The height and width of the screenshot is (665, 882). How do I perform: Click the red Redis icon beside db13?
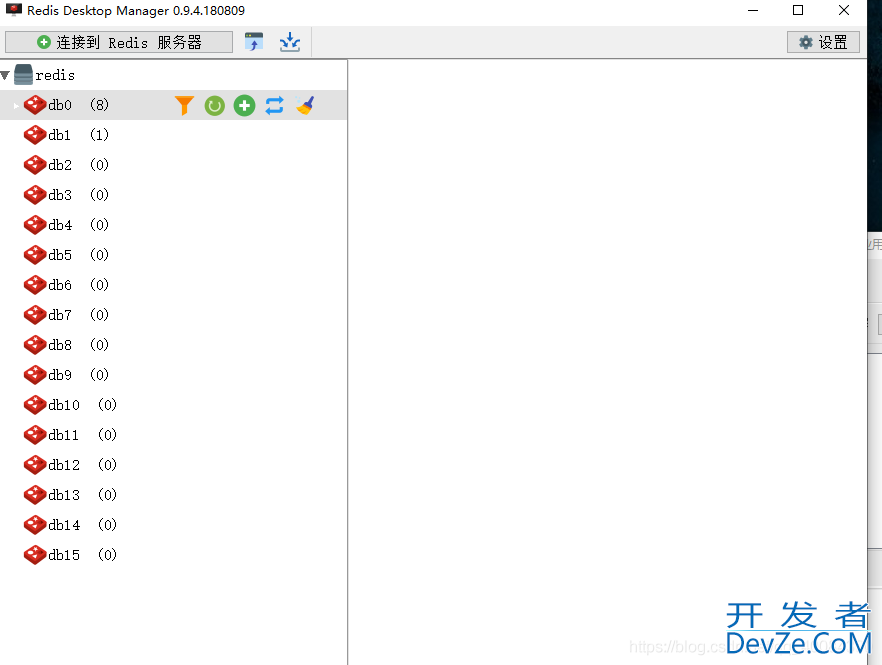tap(35, 495)
